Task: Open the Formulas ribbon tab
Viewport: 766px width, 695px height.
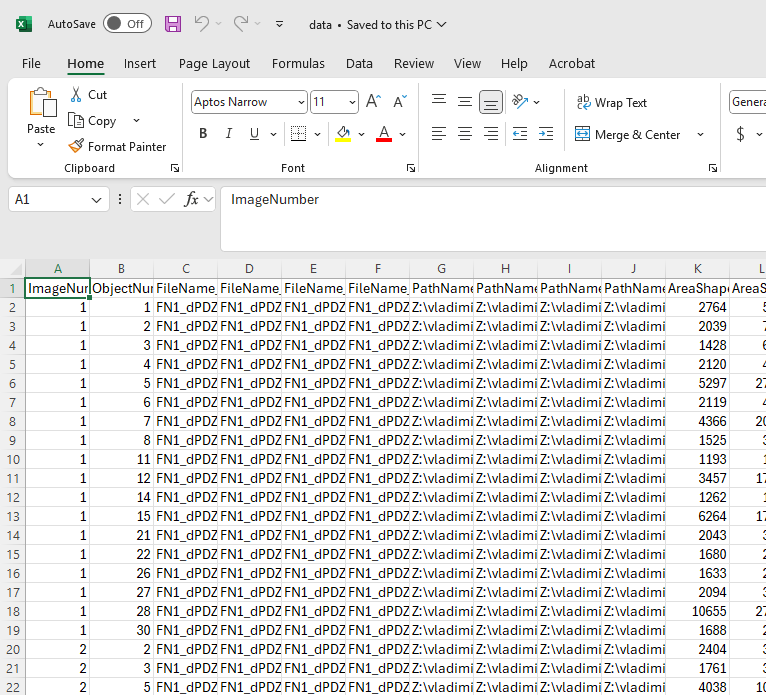Action: click(298, 63)
